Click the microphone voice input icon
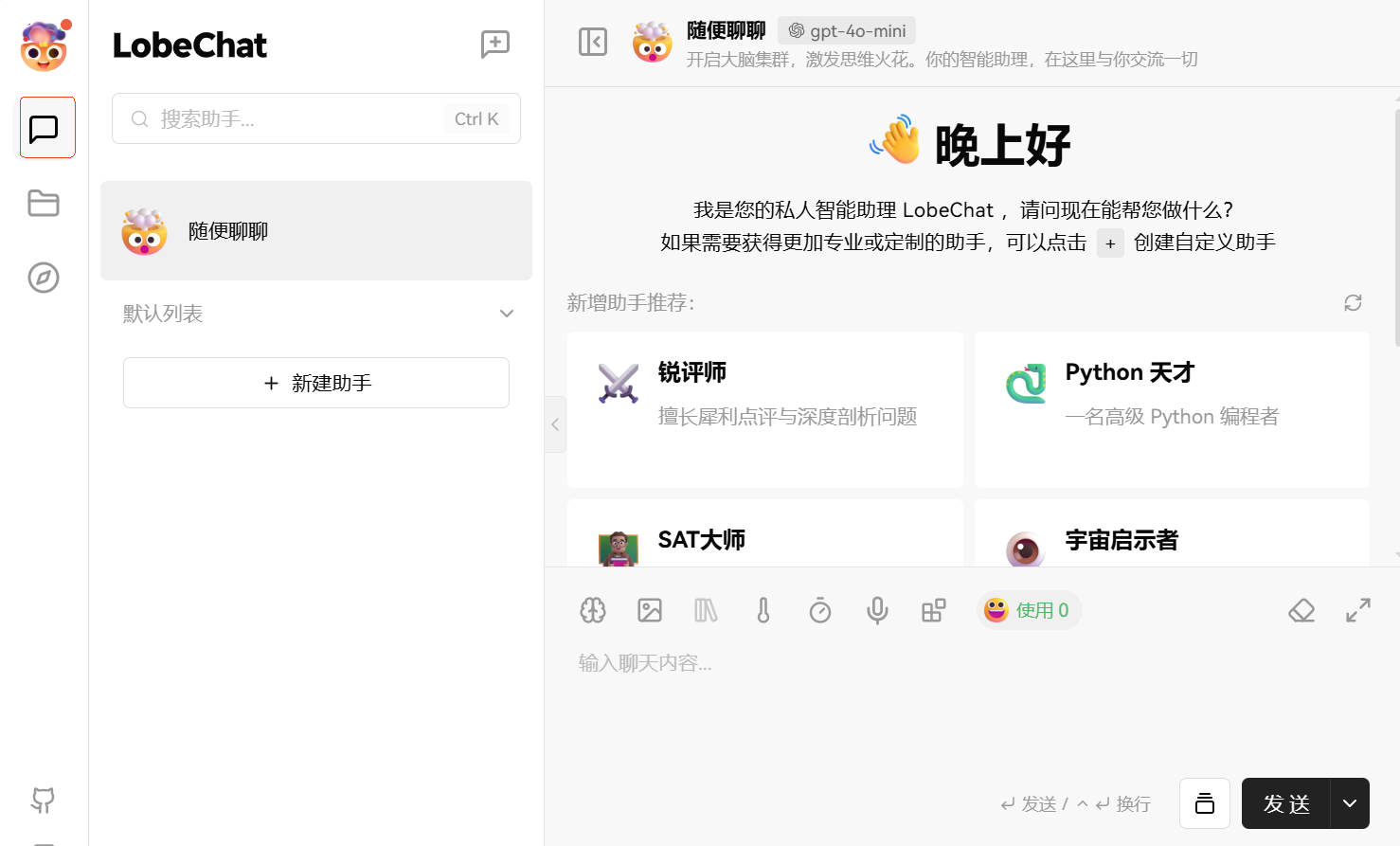The image size is (1400, 846). point(877,610)
